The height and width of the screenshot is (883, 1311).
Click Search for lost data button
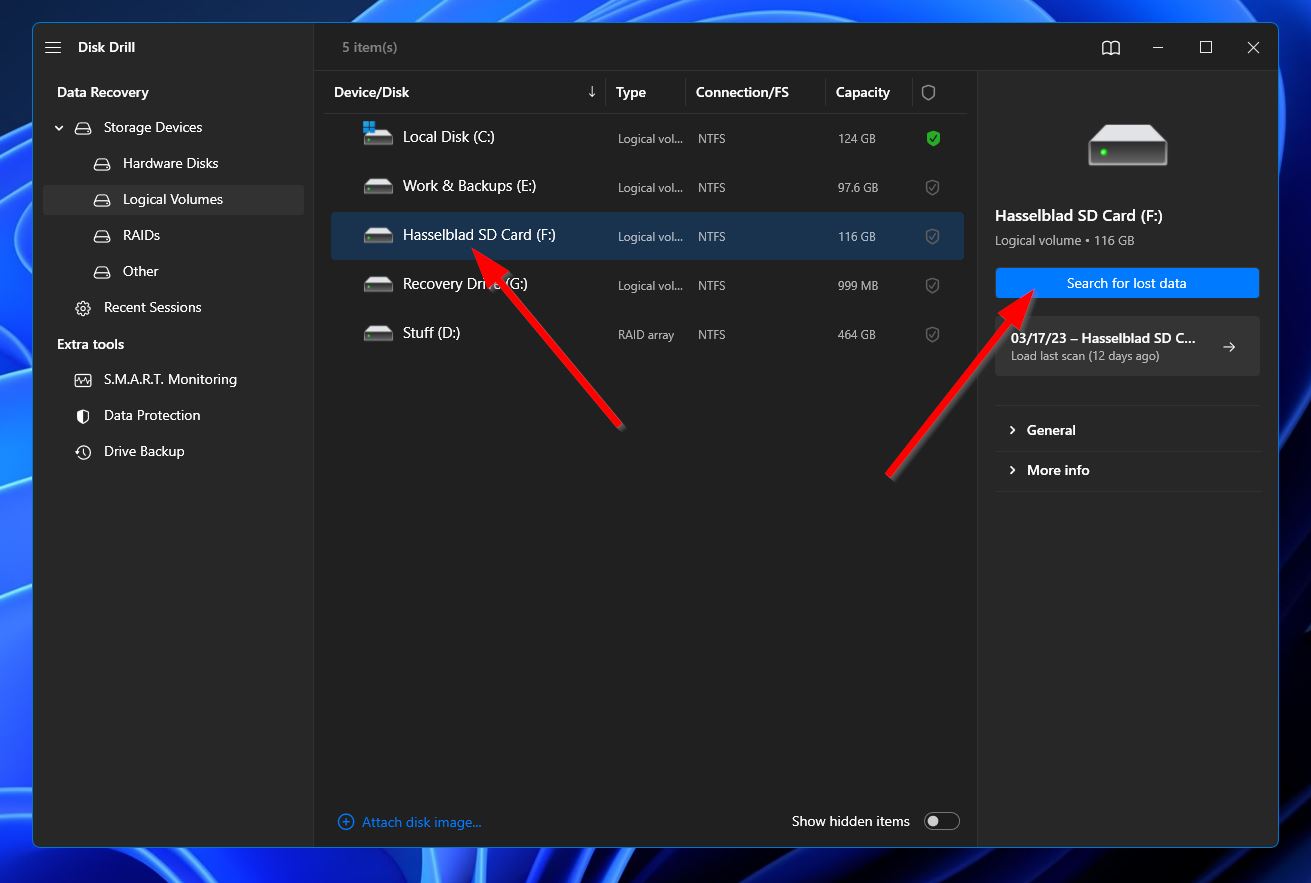point(1127,283)
